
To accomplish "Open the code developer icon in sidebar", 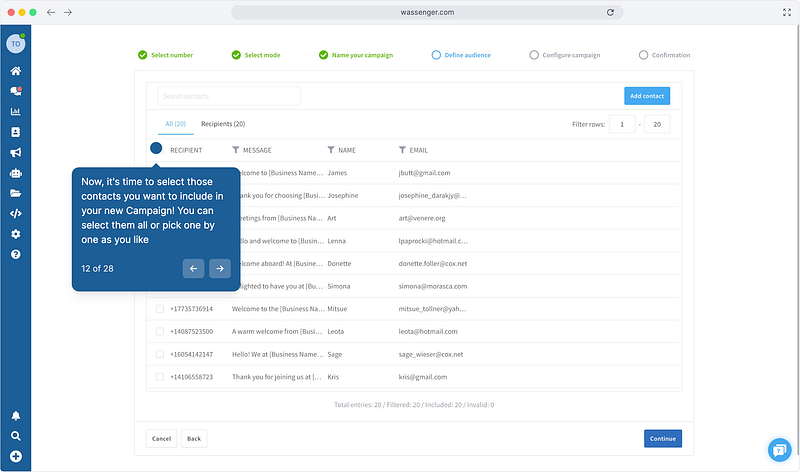I will [15, 213].
